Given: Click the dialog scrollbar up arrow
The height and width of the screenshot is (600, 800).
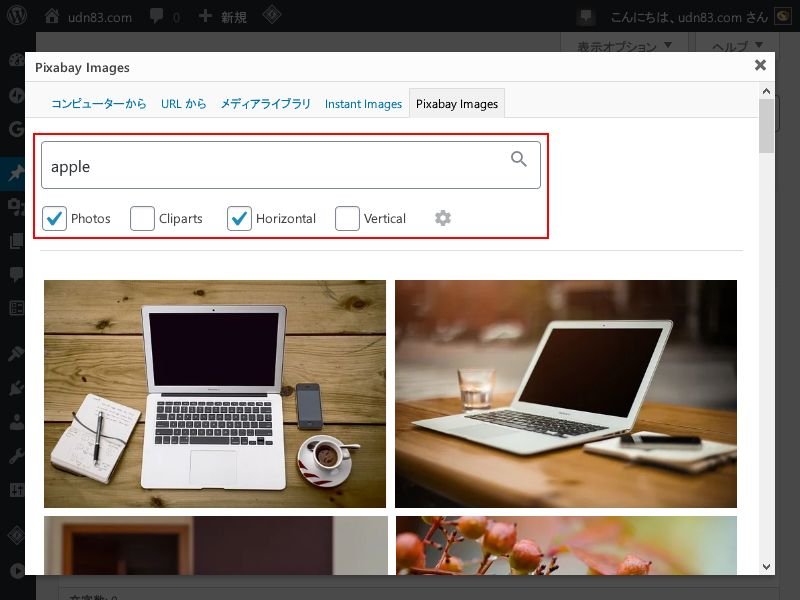Looking at the screenshot, I should [x=766, y=91].
